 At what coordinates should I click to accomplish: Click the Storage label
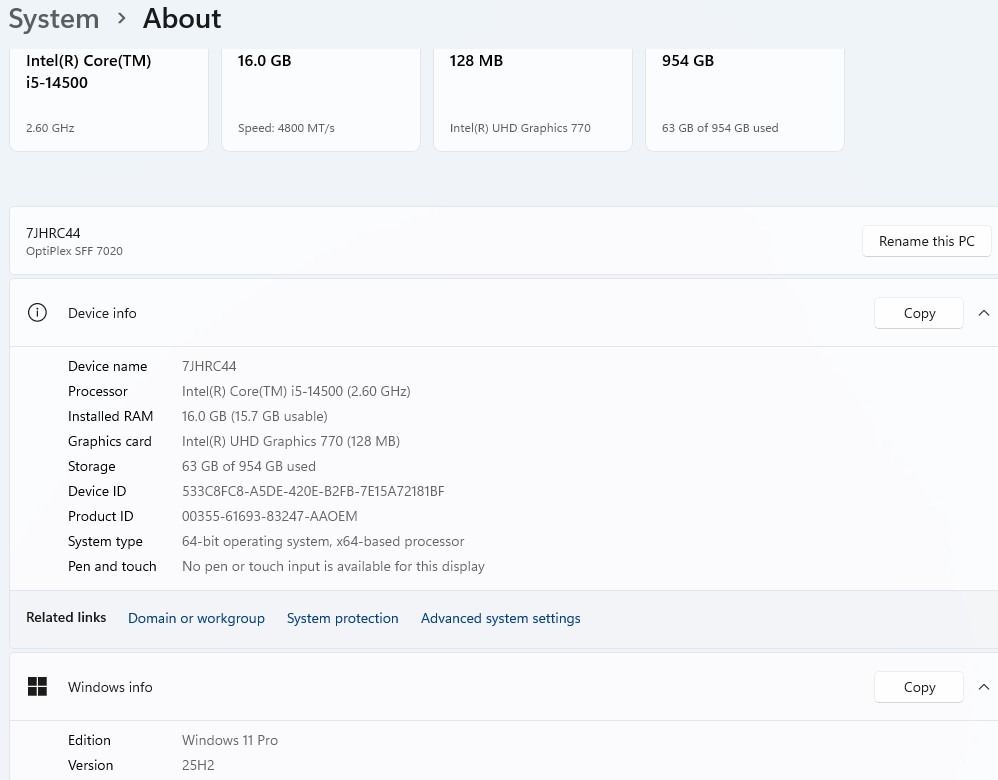tap(92, 466)
